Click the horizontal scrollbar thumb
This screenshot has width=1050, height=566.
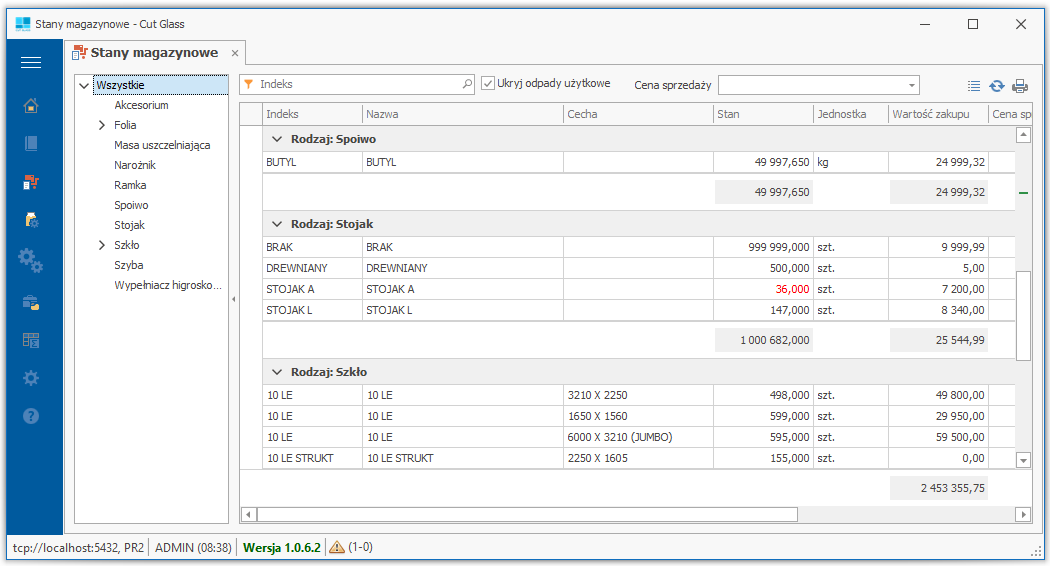click(x=527, y=514)
